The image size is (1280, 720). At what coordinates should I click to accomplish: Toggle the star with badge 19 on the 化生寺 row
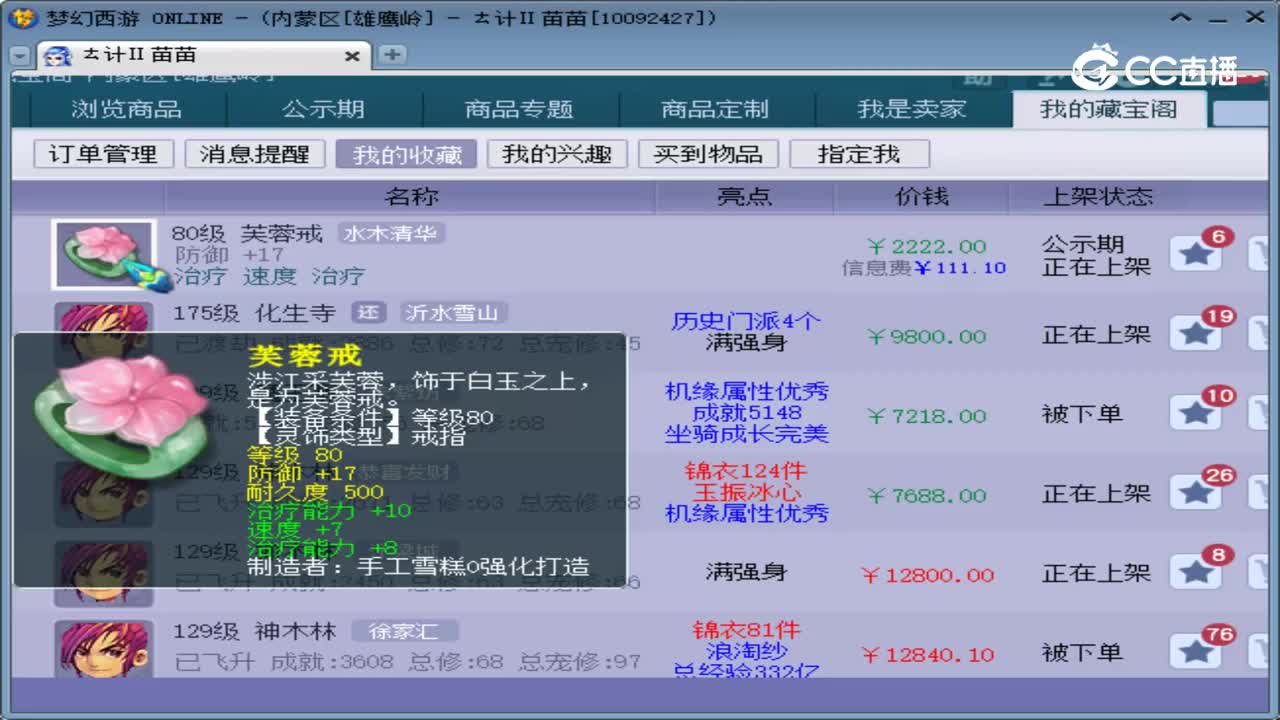click(x=1196, y=333)
